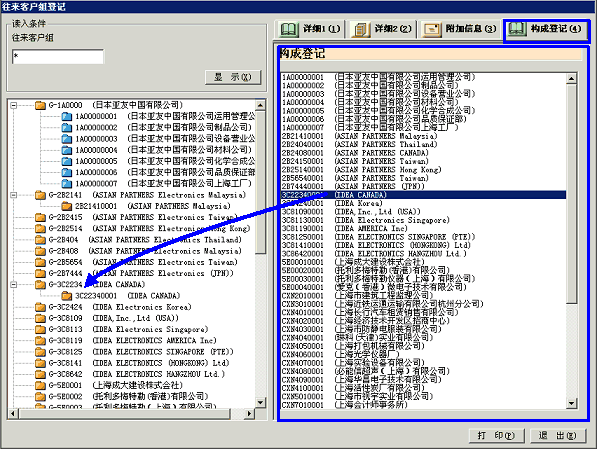Click the blue folder icon for 1A00000004
Image resolution: width=597 pixels, height=449 pixels.
(x=67, y=150)
